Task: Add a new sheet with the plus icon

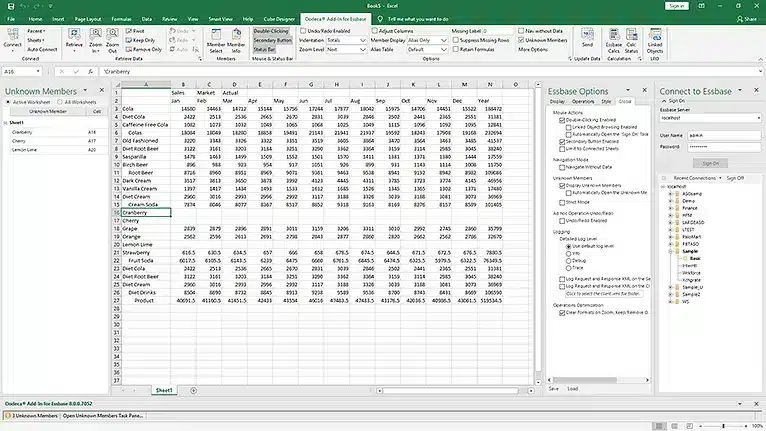Action: tap(193, 390)
